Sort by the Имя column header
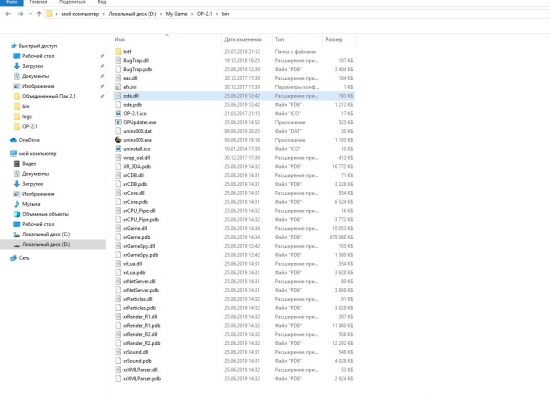The height and width of the screenshot is (398, 550). 120,39
